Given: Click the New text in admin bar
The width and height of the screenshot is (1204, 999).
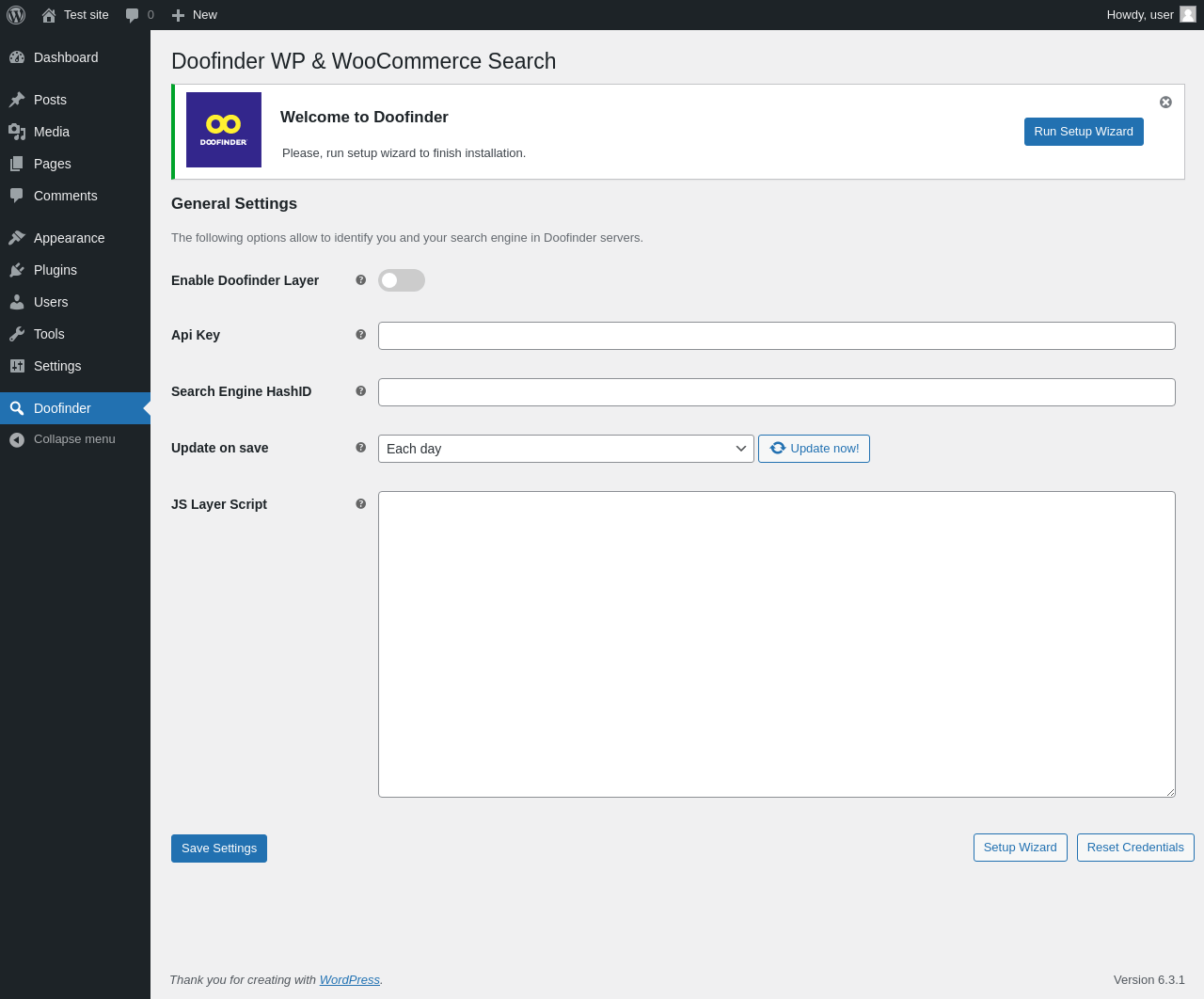Looking at the screenshot, I should (x=205, y=15).
